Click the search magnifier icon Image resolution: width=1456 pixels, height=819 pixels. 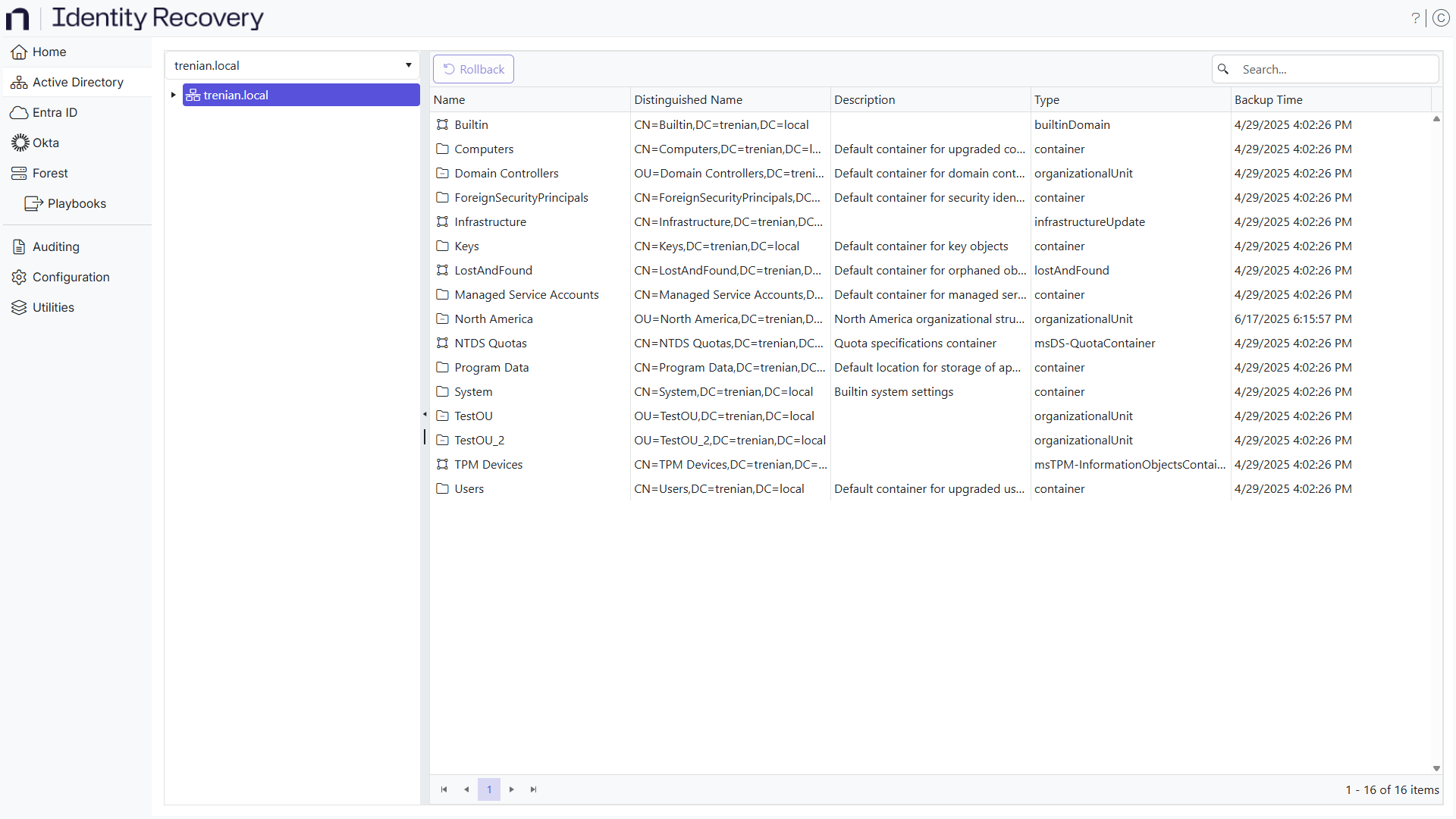point(1223,69)
